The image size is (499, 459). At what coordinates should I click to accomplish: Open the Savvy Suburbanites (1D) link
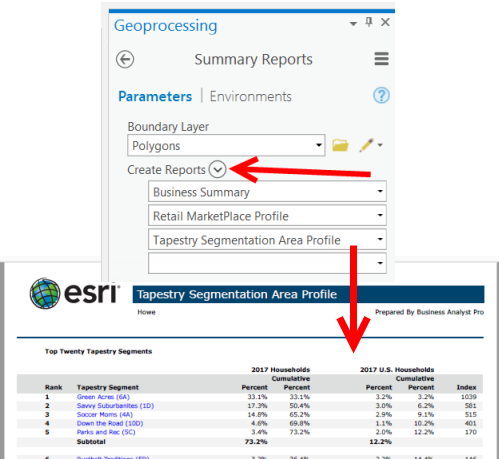pyautogui.click(x=115, y=406)
